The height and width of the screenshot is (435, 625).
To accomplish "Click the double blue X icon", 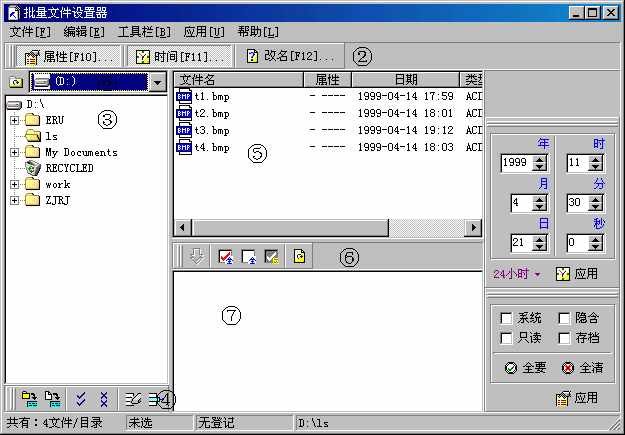I will 103,398.
